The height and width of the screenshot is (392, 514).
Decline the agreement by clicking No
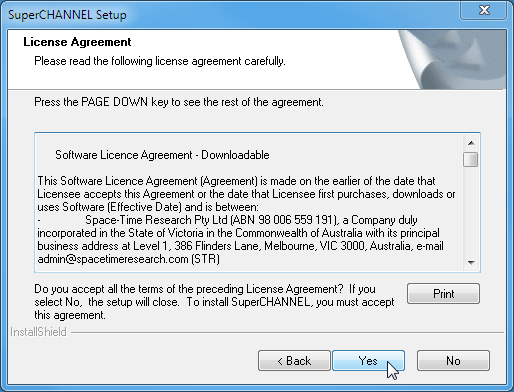[453, 360]
